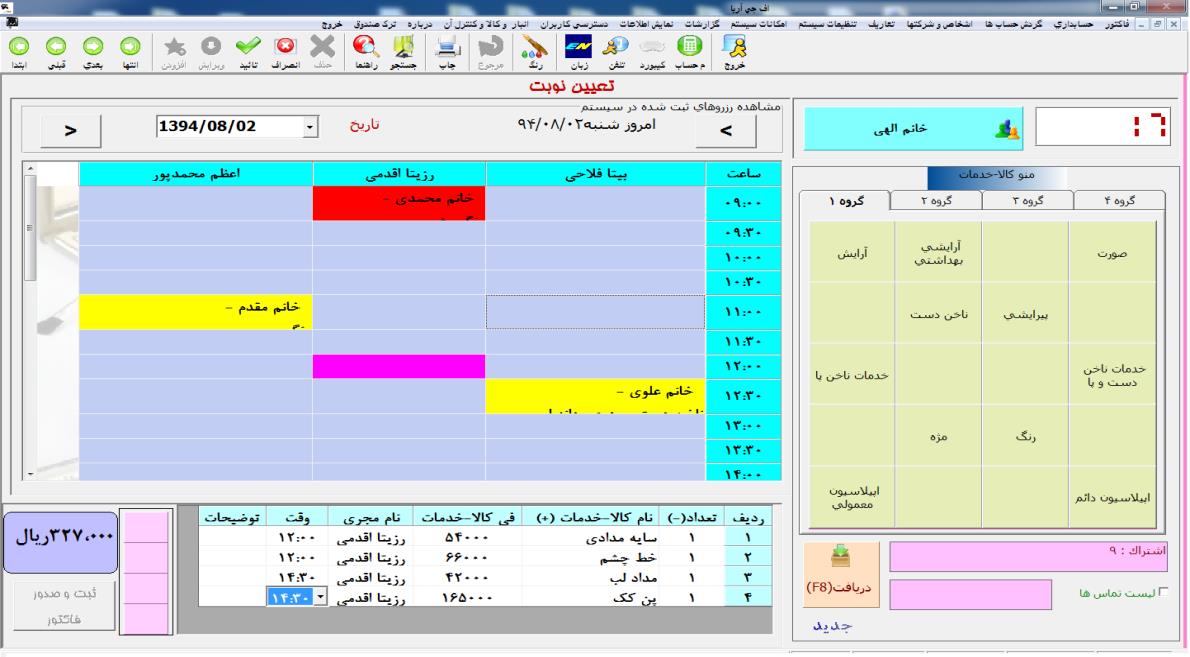Click the حذف (delete) X icon

[323, 48]
